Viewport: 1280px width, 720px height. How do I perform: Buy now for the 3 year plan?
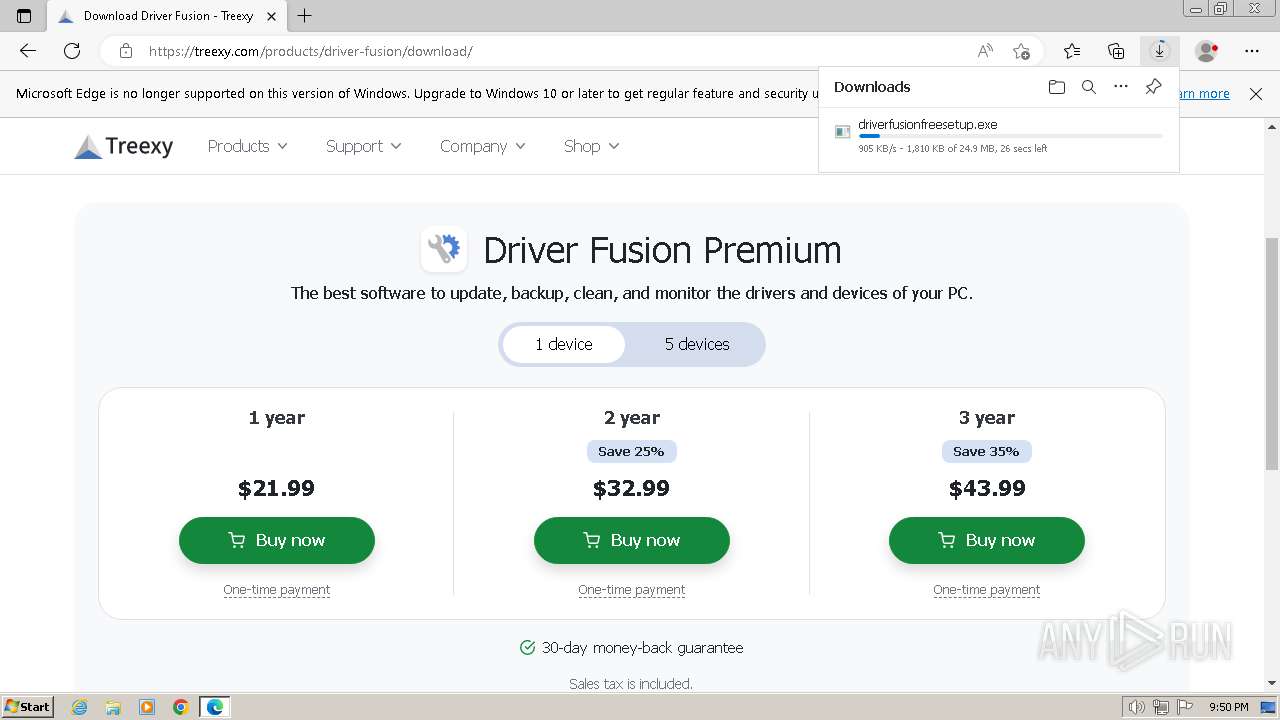987,540
